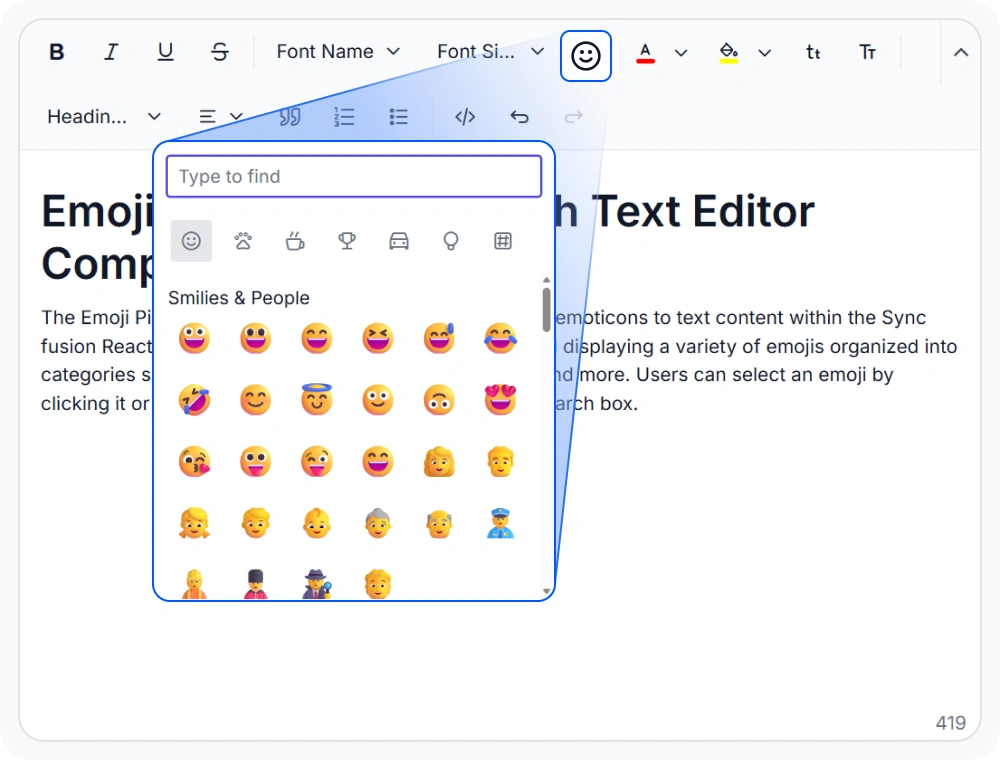Select the Smilies & People category tab
Screen dimensions: 1000x760
click(x=191, y=241)
